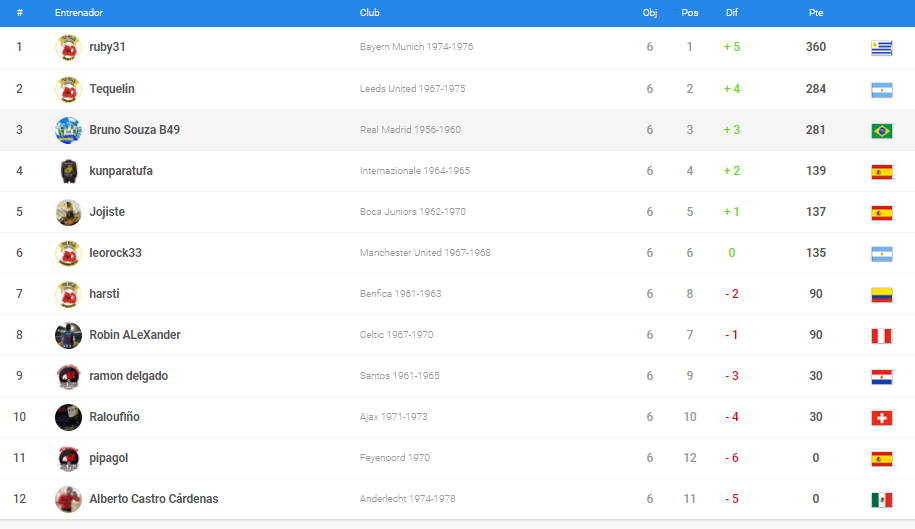Viewport: 915px width, 529px height.
Task: Sort by the Pte column header
Action: point(815,13)
